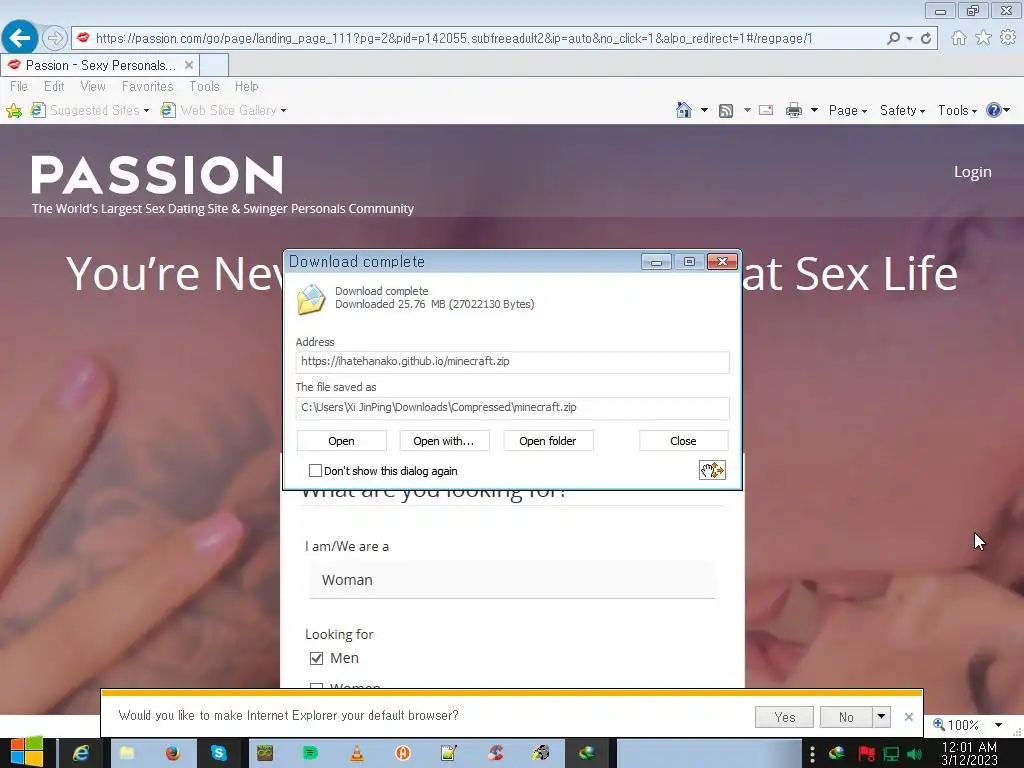Expand the No button dropdown arrow
This screenshot has width=1024, height=768.
(x=882, y=716)
